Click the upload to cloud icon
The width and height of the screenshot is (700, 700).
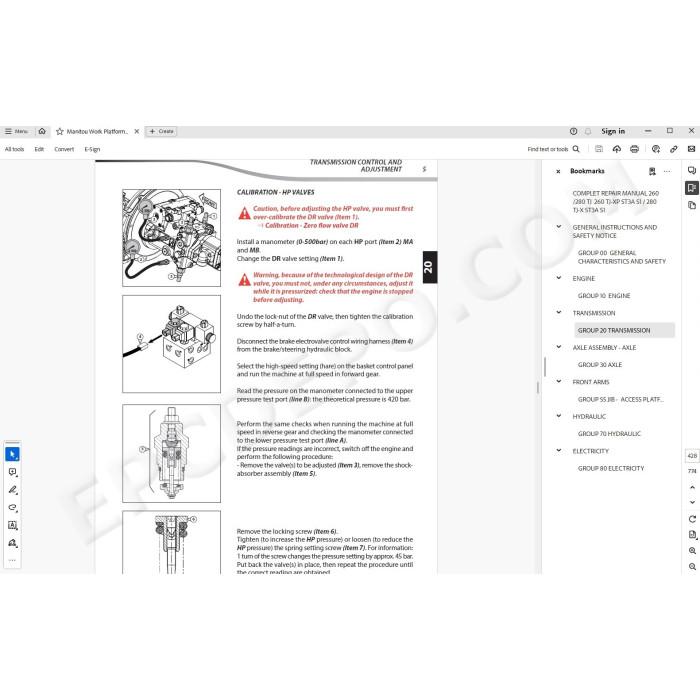click(617, 149)
